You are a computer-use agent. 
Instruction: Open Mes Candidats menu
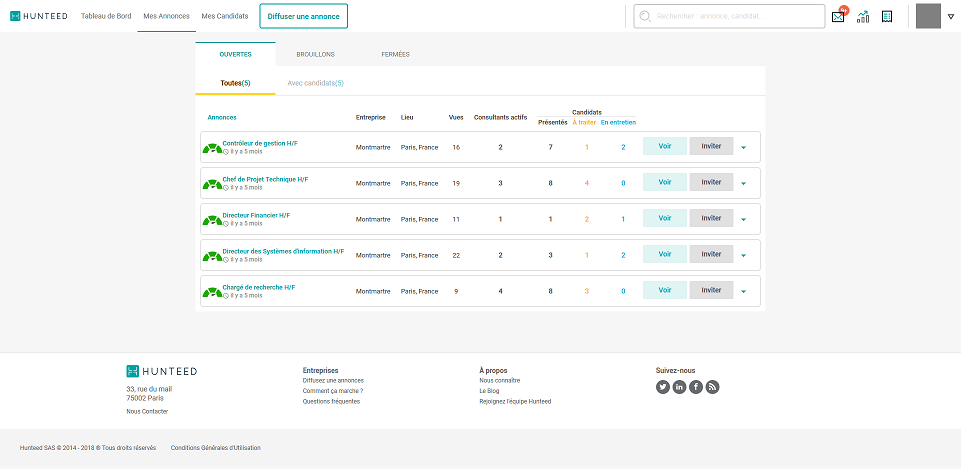pyautogui.click(x=225, y=16)
